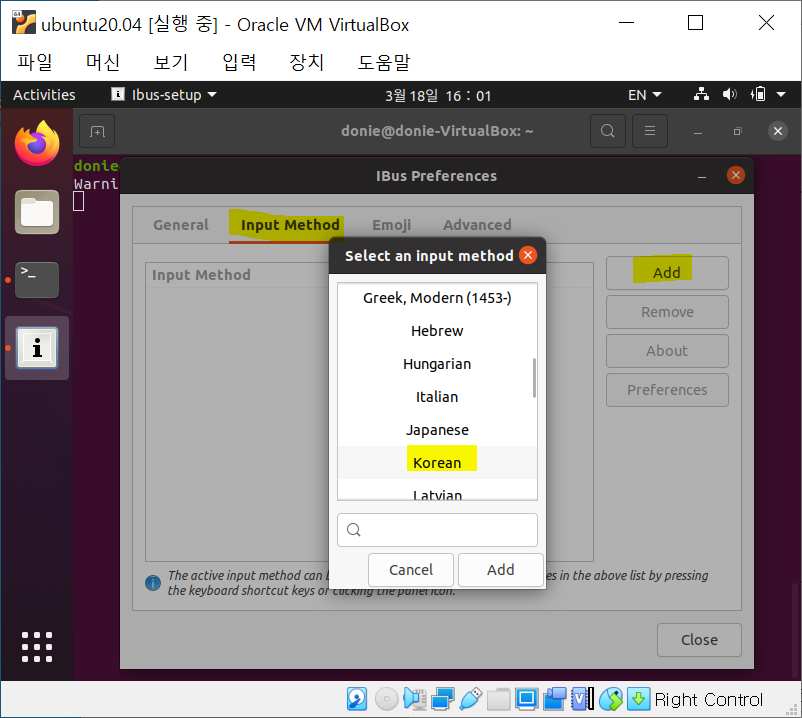Open Firefox from the Ubuntu dock
Screen dimensions: 802x718
click(x=37, y=143)
